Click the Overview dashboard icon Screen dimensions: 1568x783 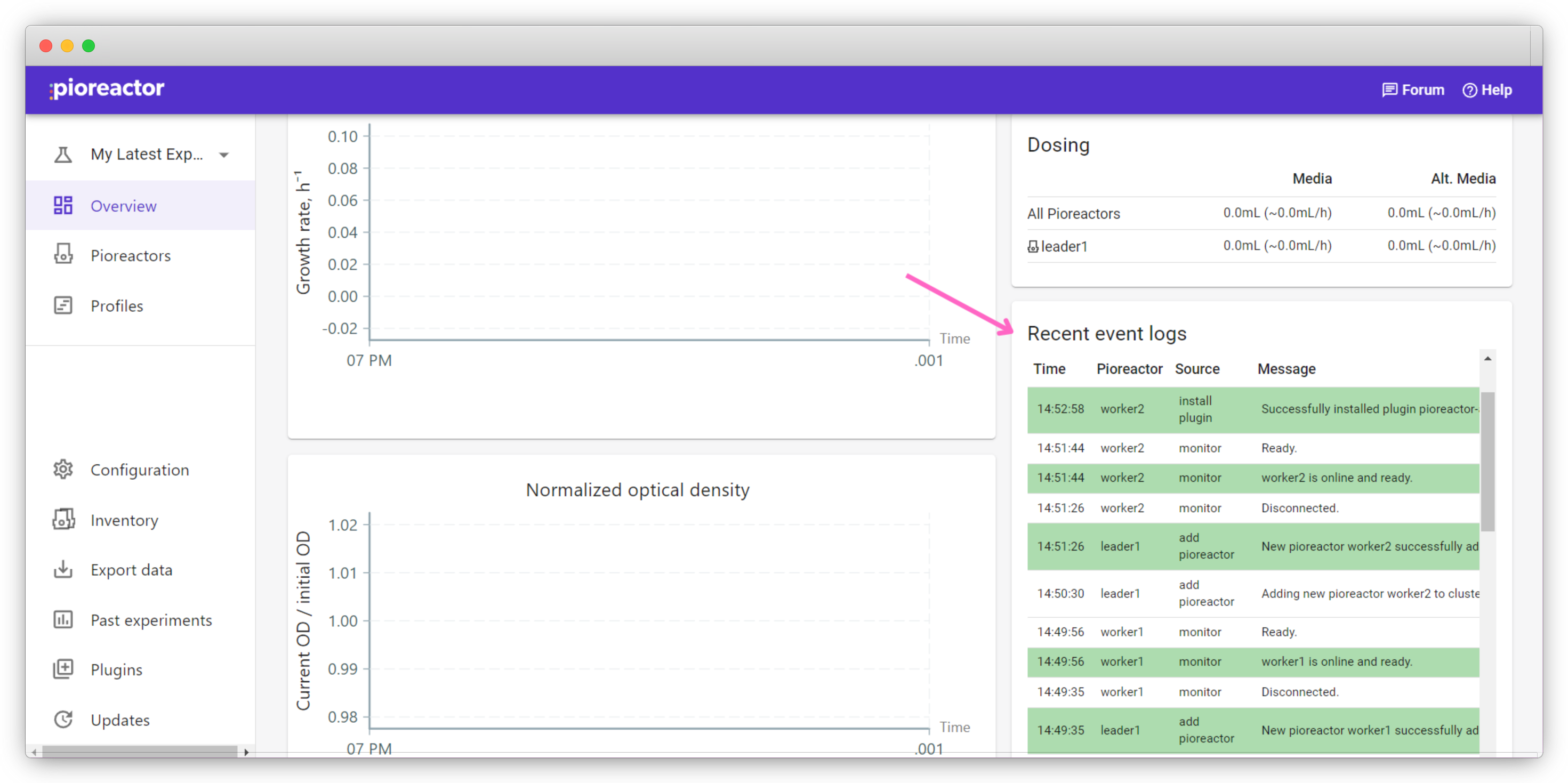(x=63, y=206)
